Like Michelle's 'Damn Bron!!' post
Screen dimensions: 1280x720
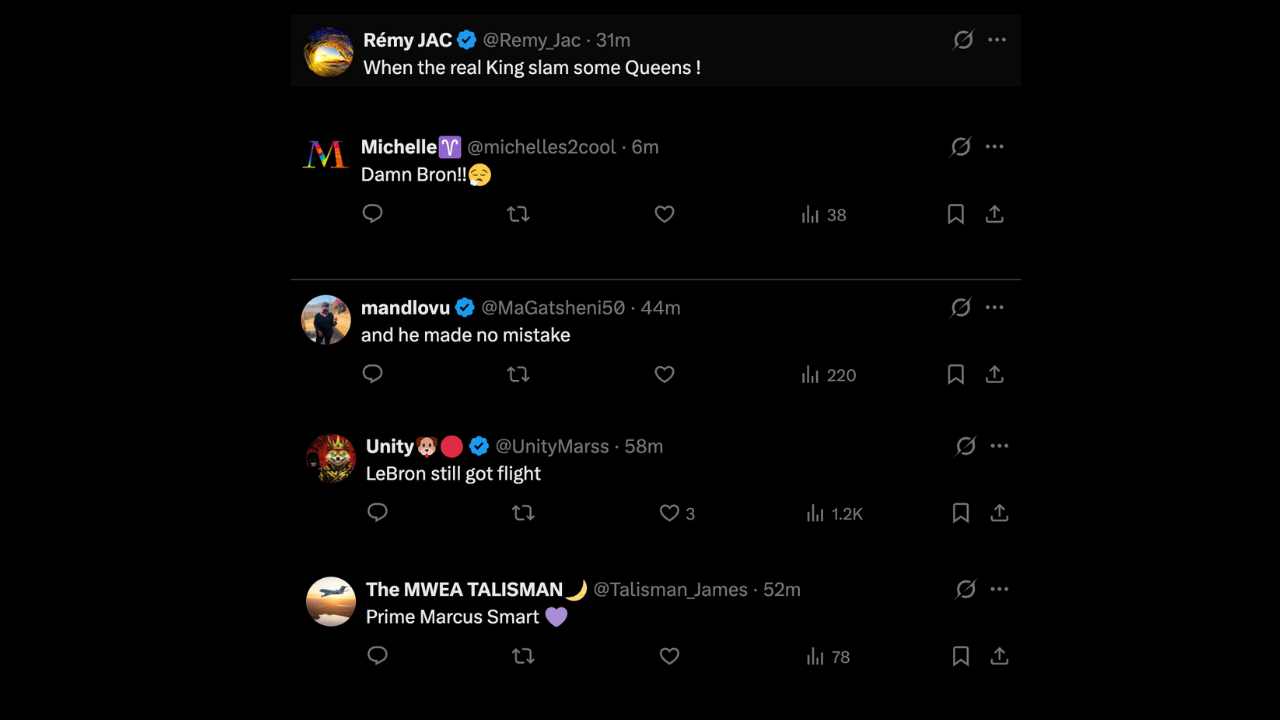[664, 214]
